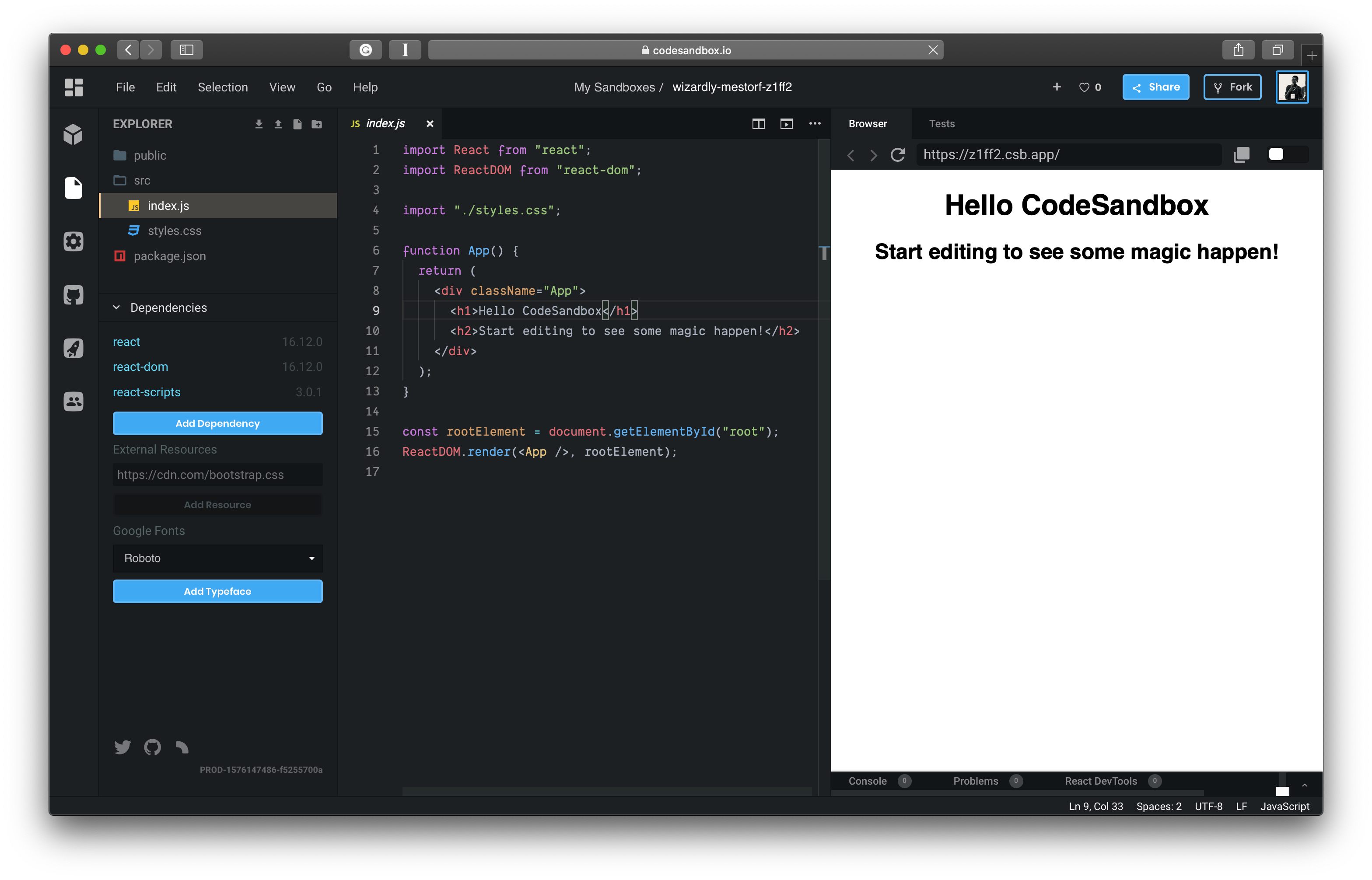Collapse the Dependencies section
Screen dimensions: 1372x880
tap(116, 307)
